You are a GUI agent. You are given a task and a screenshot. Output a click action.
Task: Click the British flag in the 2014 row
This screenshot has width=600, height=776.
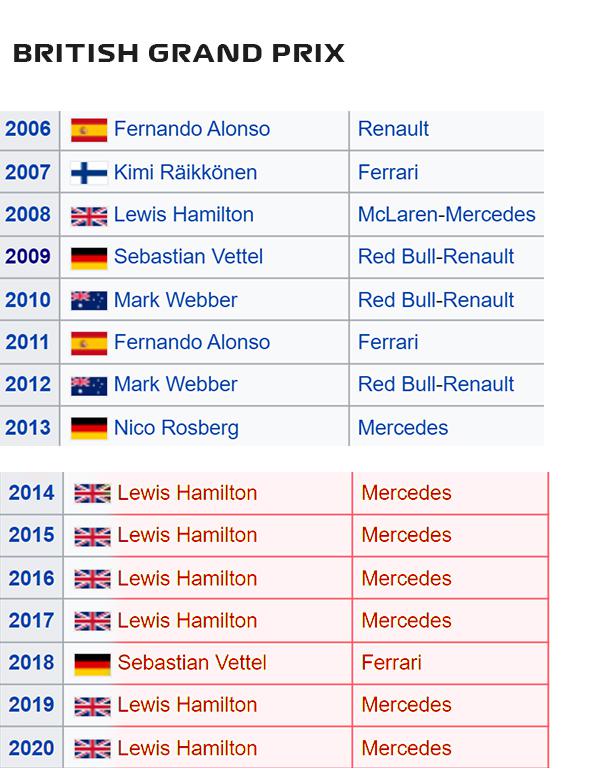coord(93,493)
